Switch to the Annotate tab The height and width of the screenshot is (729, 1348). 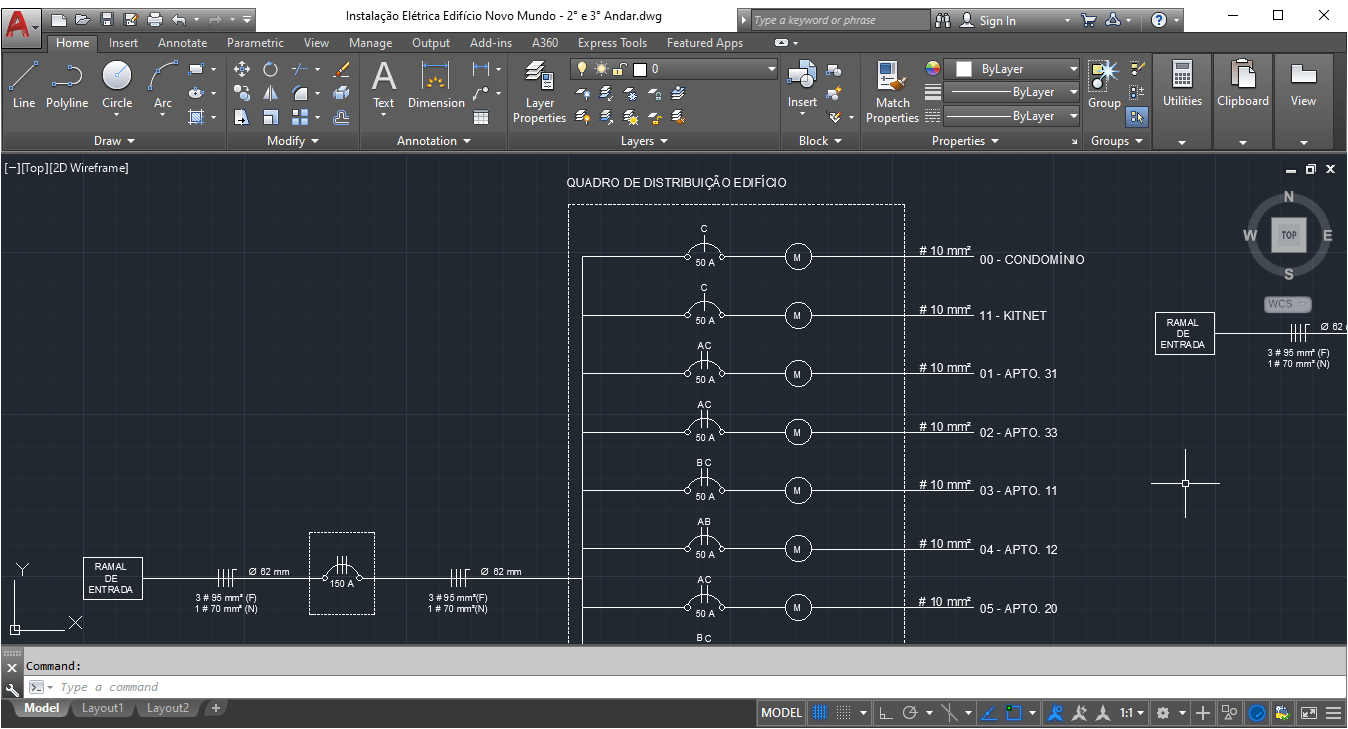(x=183, y=43)
